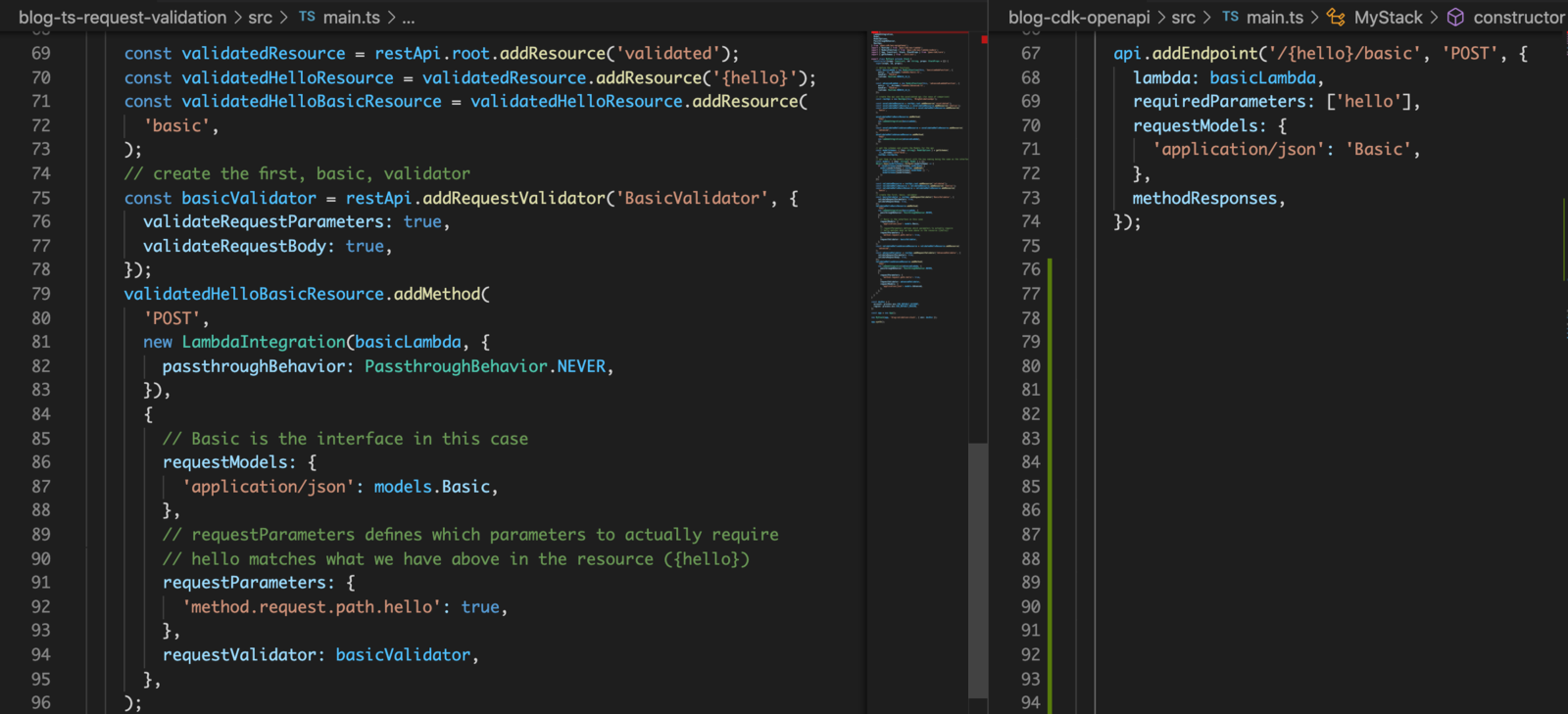Click the 'Basic' string in right editor
The width and height of the screenshot is (1568, 714).
click(1379, 149)
